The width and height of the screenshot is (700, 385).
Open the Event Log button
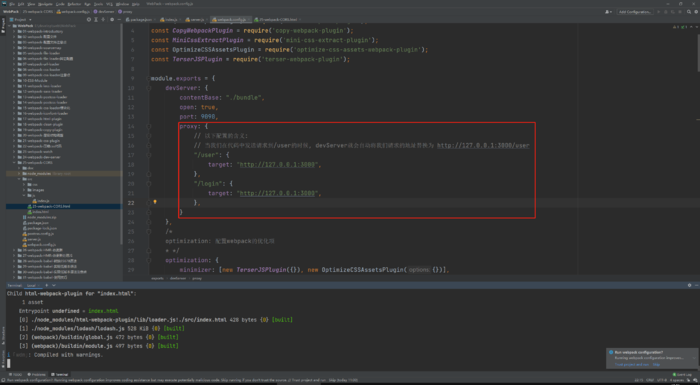(x=683, y=375)
